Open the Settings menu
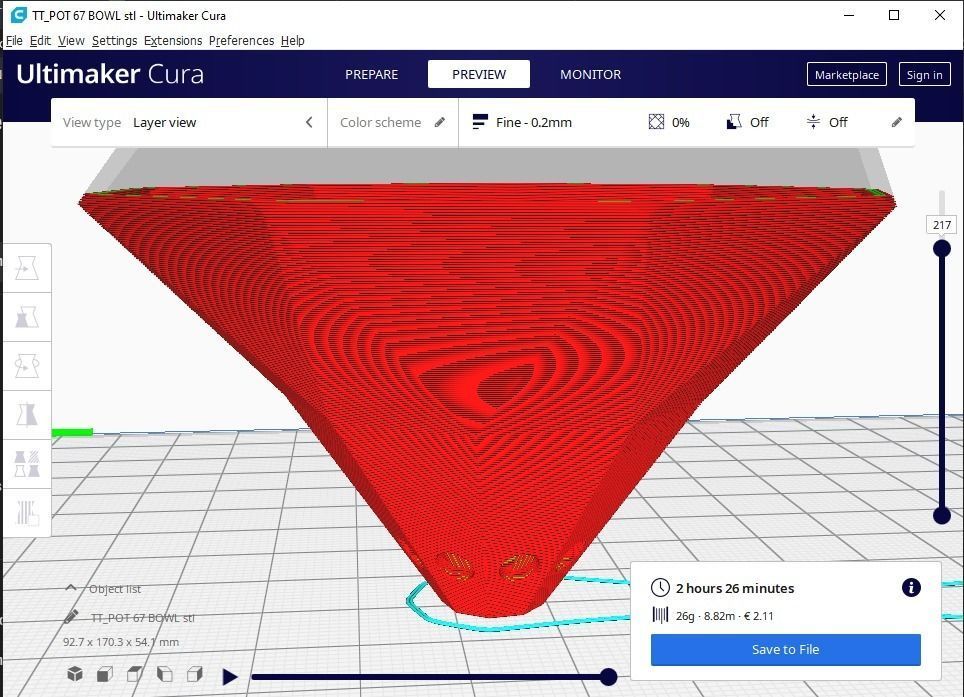The height and width of the screenshot is (697, 964). click(x=114, y=41)
